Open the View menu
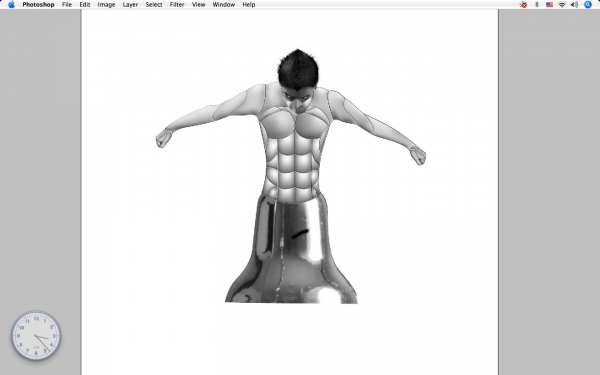 click(x=199, y=5)
